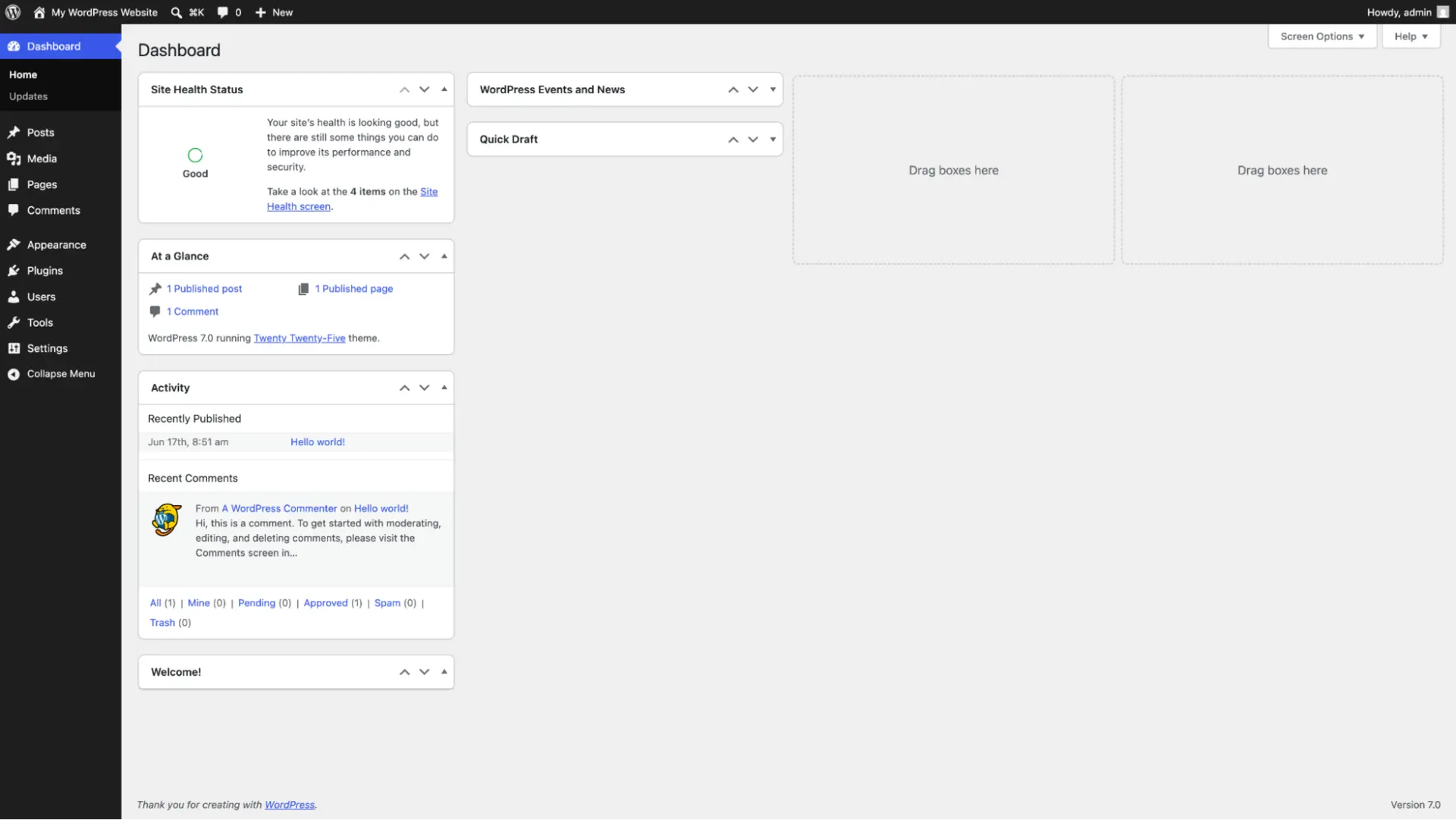Image resolution: width=1456 pixels, height=820 pixels.
Task: Move Welcome! box down
Action: 425,672
